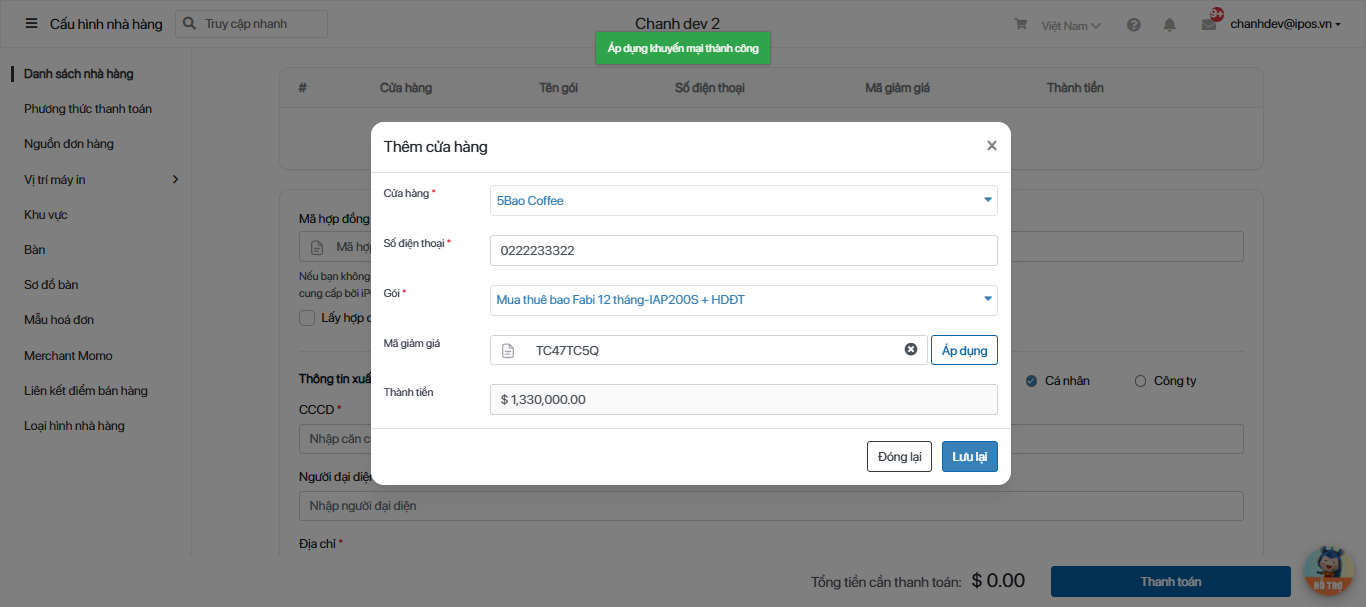
Task: Click the notifications bell icon
Action: (x=1169, y=25)
